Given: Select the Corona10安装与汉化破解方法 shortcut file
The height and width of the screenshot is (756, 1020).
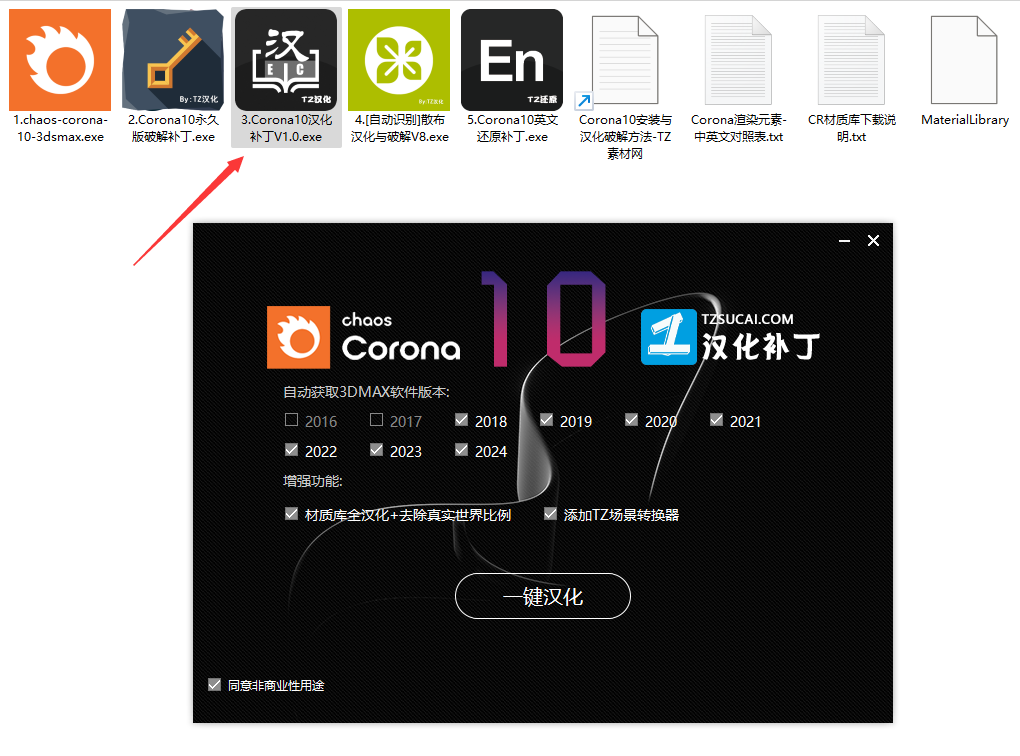Looking at the screenshot, I should pyautogui.click(x=624, y=61).
